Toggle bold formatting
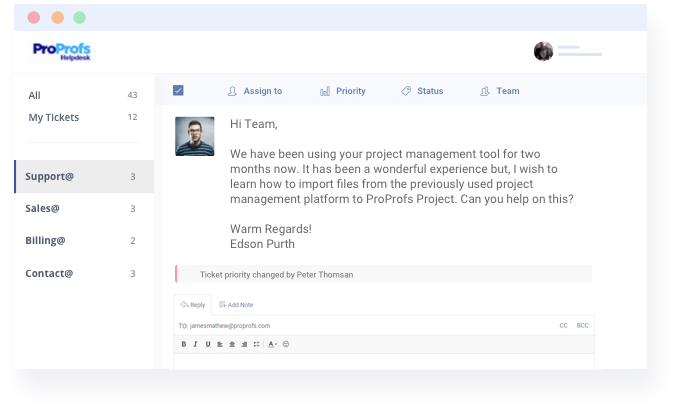This screenshot has width=679, height=411. point(184,344)
